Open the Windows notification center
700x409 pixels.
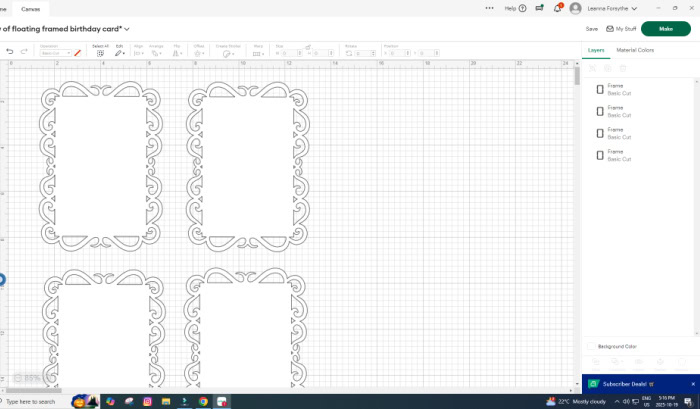(x=688, y=402)
